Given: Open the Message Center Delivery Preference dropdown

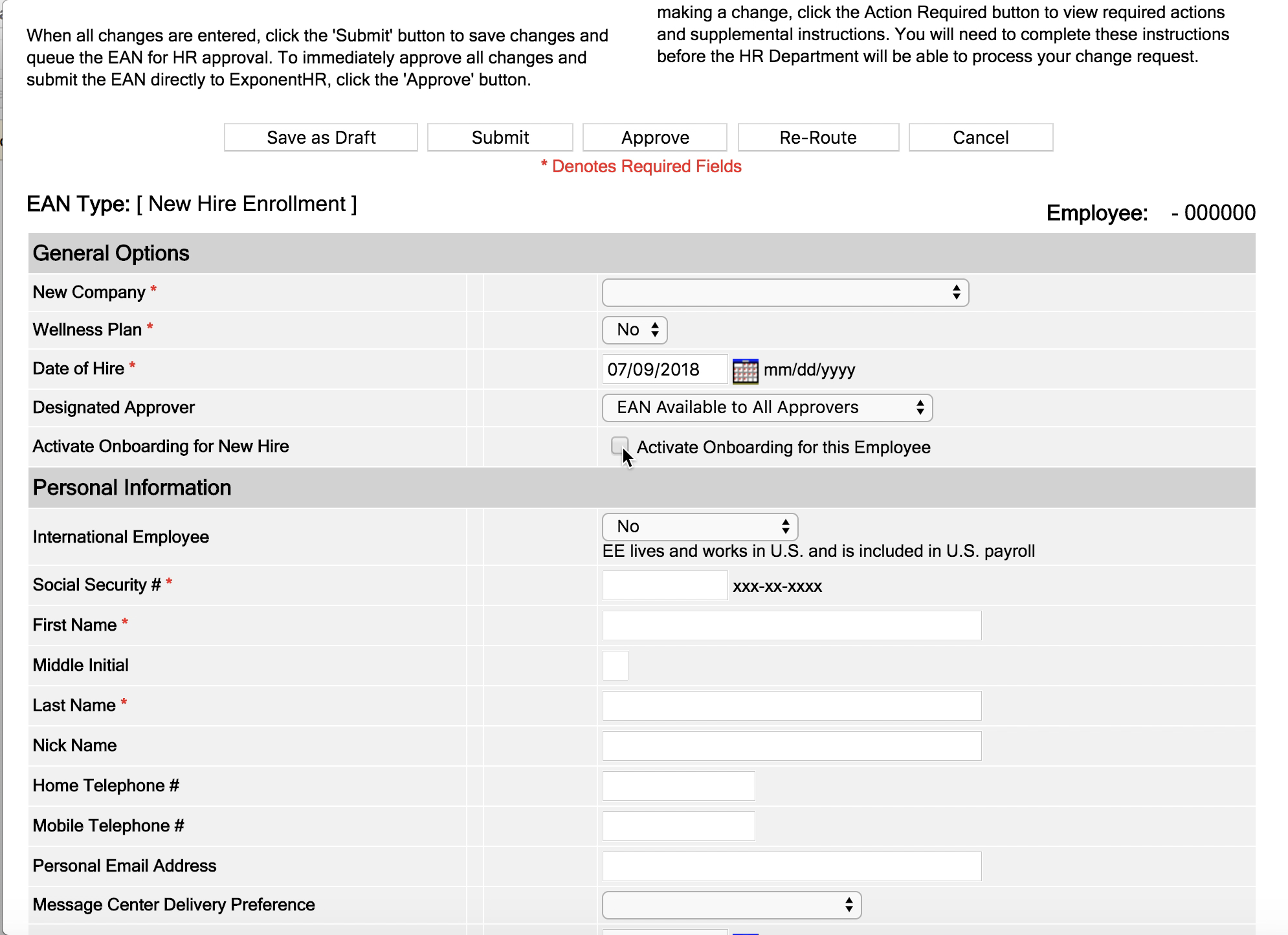Looking at the screenshot, I should point(731,905).
